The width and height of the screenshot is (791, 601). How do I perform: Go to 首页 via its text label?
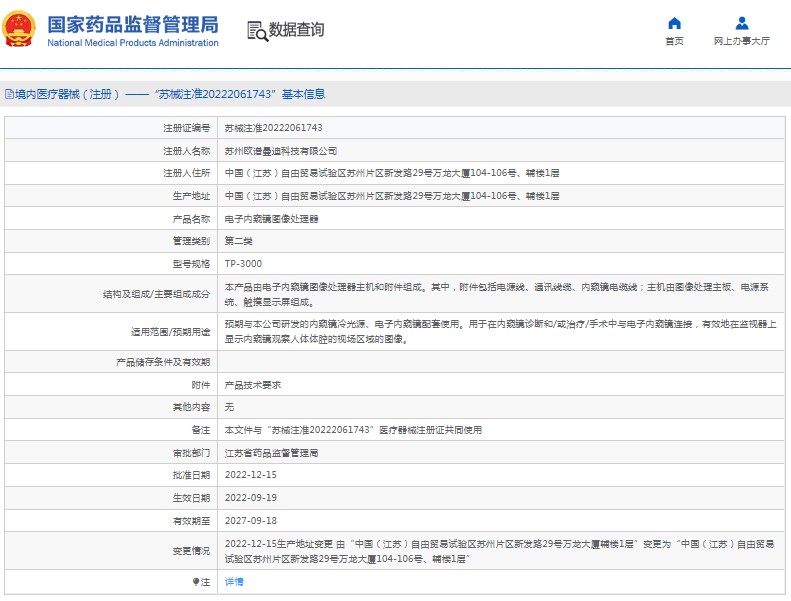pyautogui.click(x=674, y=42)
